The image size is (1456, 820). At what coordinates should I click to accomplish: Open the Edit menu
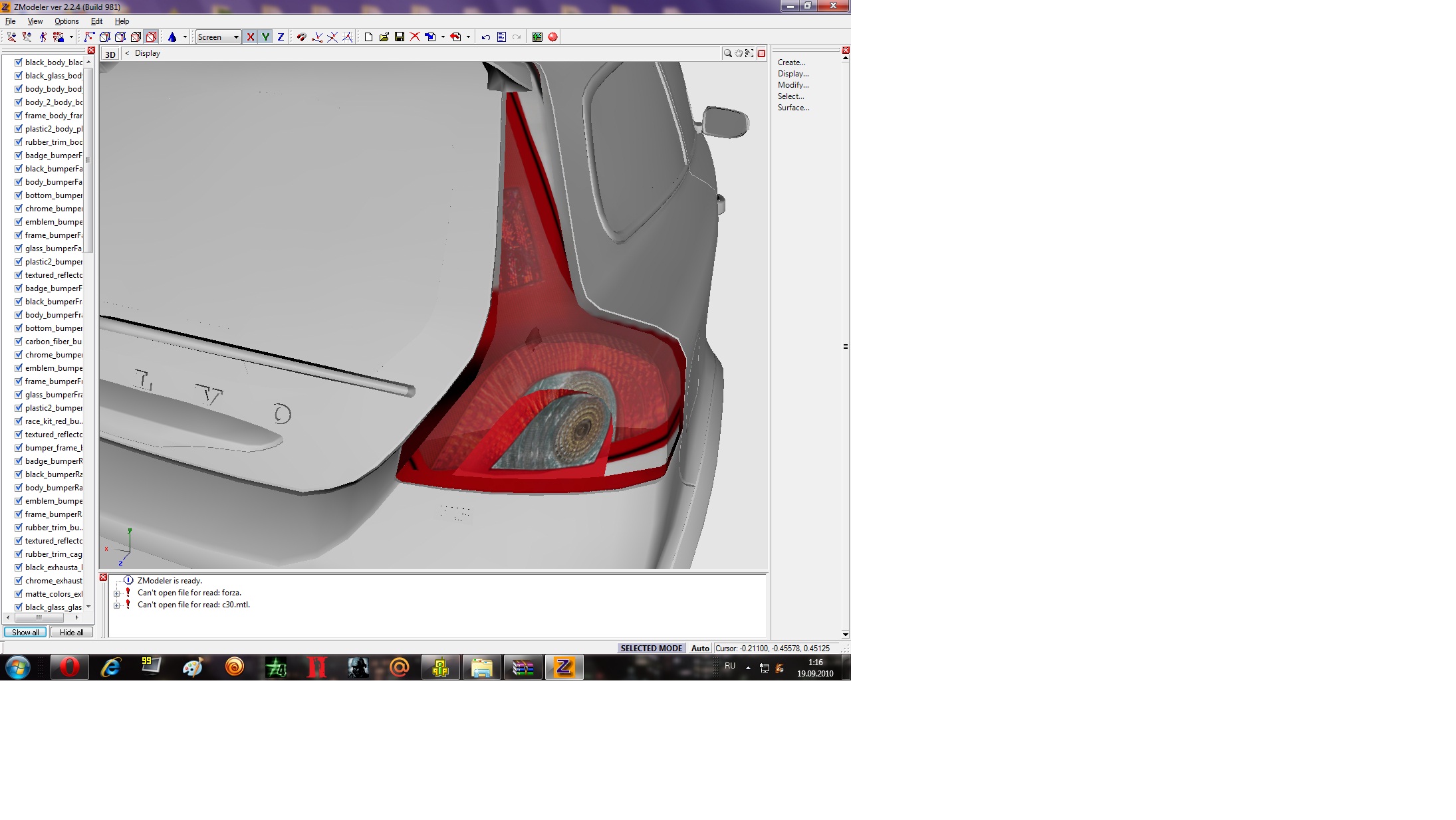96,21
